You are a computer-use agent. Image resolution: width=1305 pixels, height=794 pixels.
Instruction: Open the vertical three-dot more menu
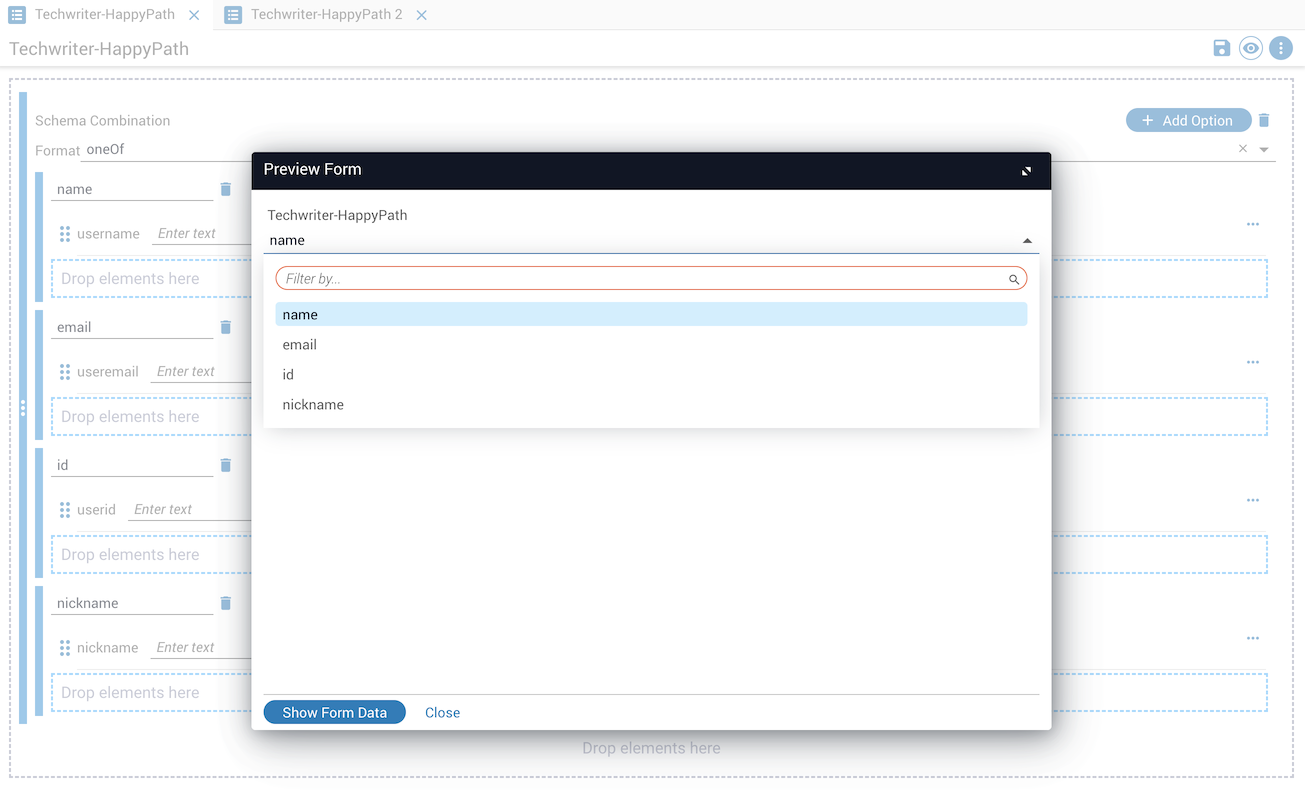1281,48
